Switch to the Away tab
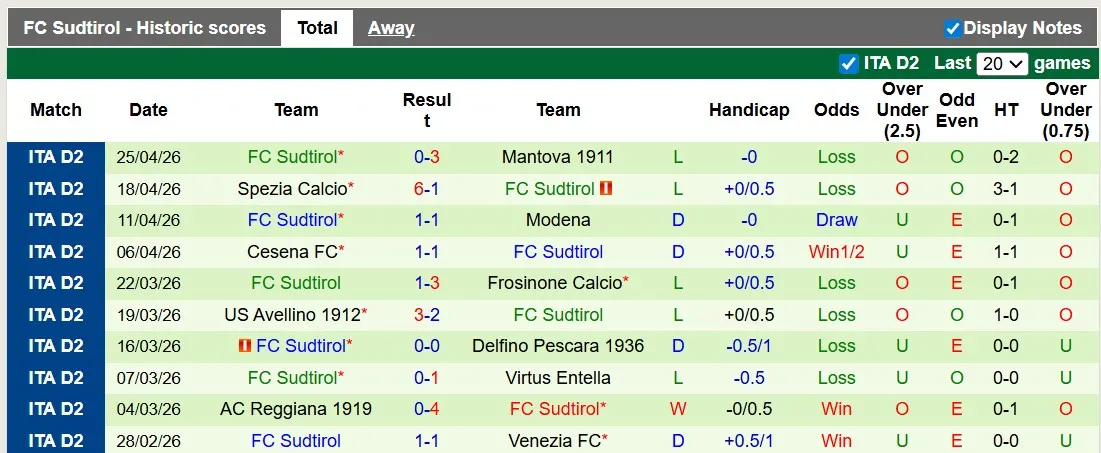Image resolution: width=1101 pixels, height=453 pixels. tap(391, 28)
